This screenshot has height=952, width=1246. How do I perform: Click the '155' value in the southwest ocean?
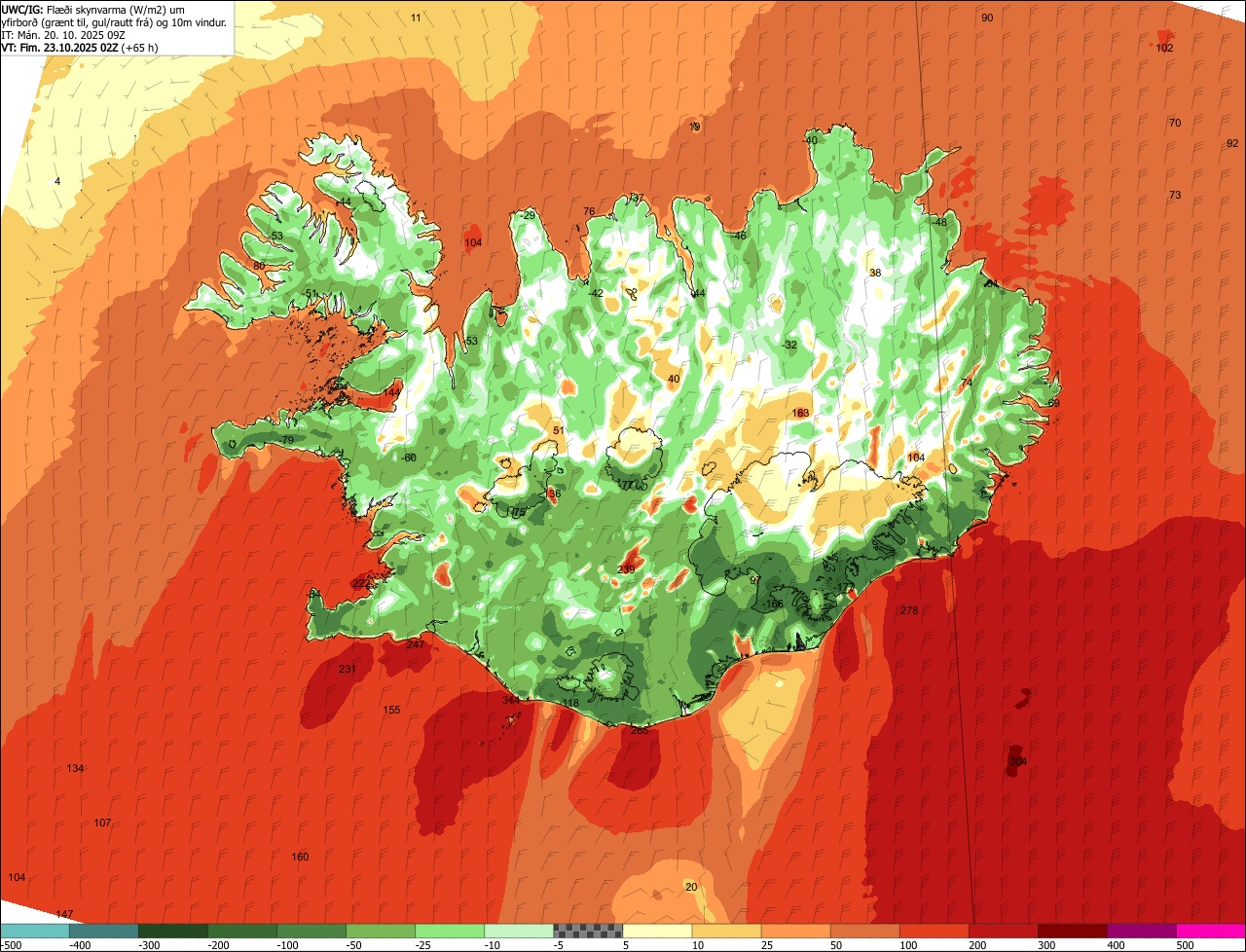click(x=391, y=710)
